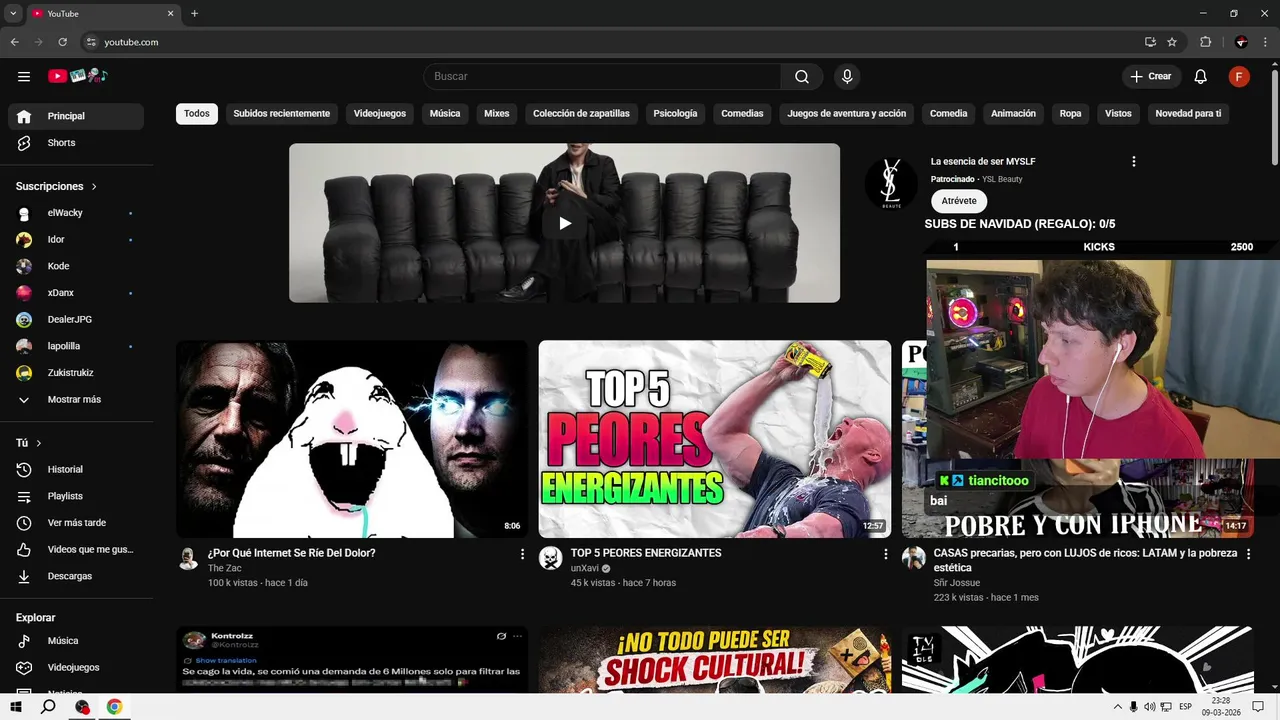Open the hamburger guide menu
1280x720 pixels.
[24, 76]
